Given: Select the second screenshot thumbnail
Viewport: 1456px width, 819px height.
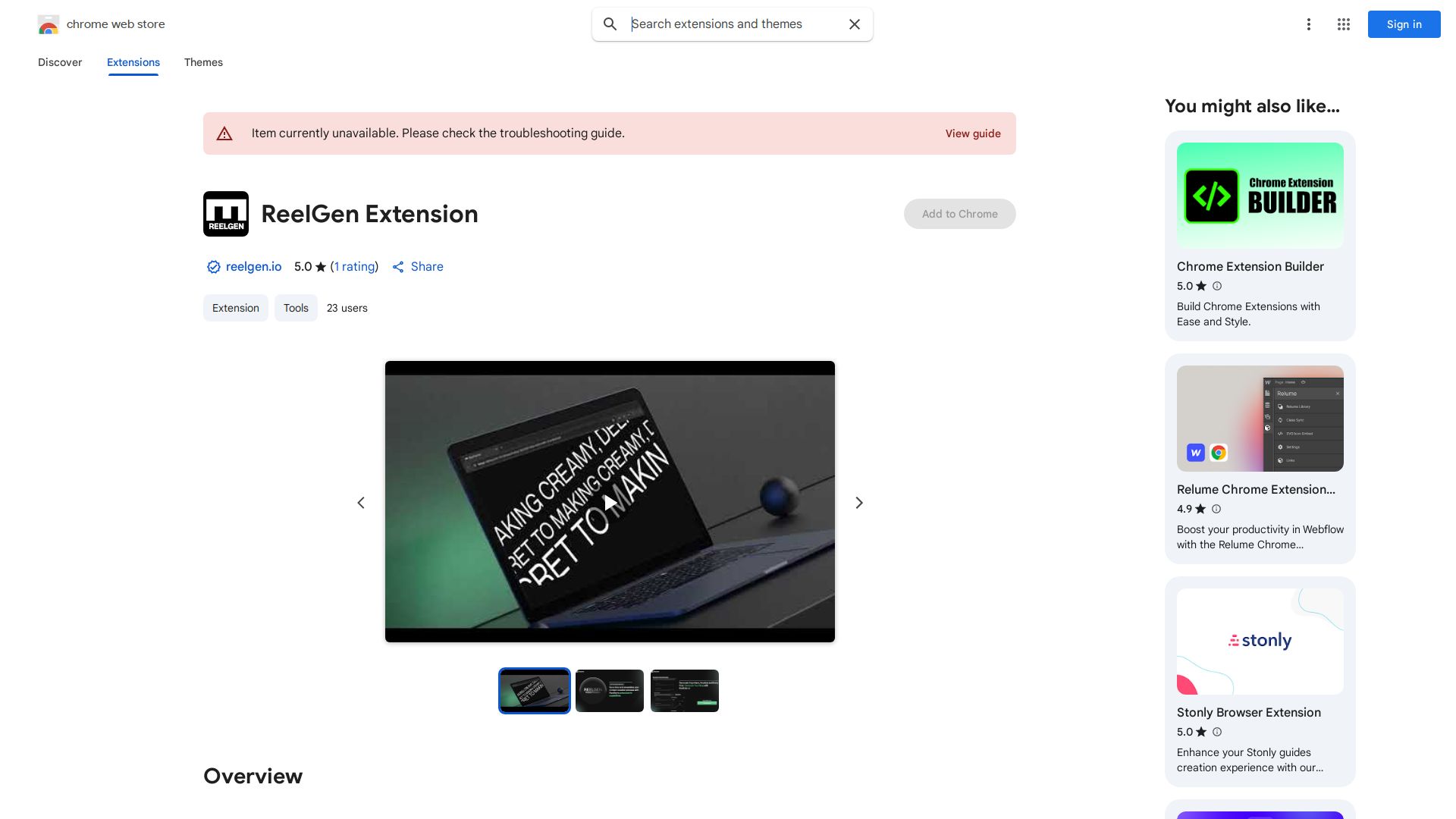Looking at the screenshot, I should pyautogui.click(x=610, y=691).
